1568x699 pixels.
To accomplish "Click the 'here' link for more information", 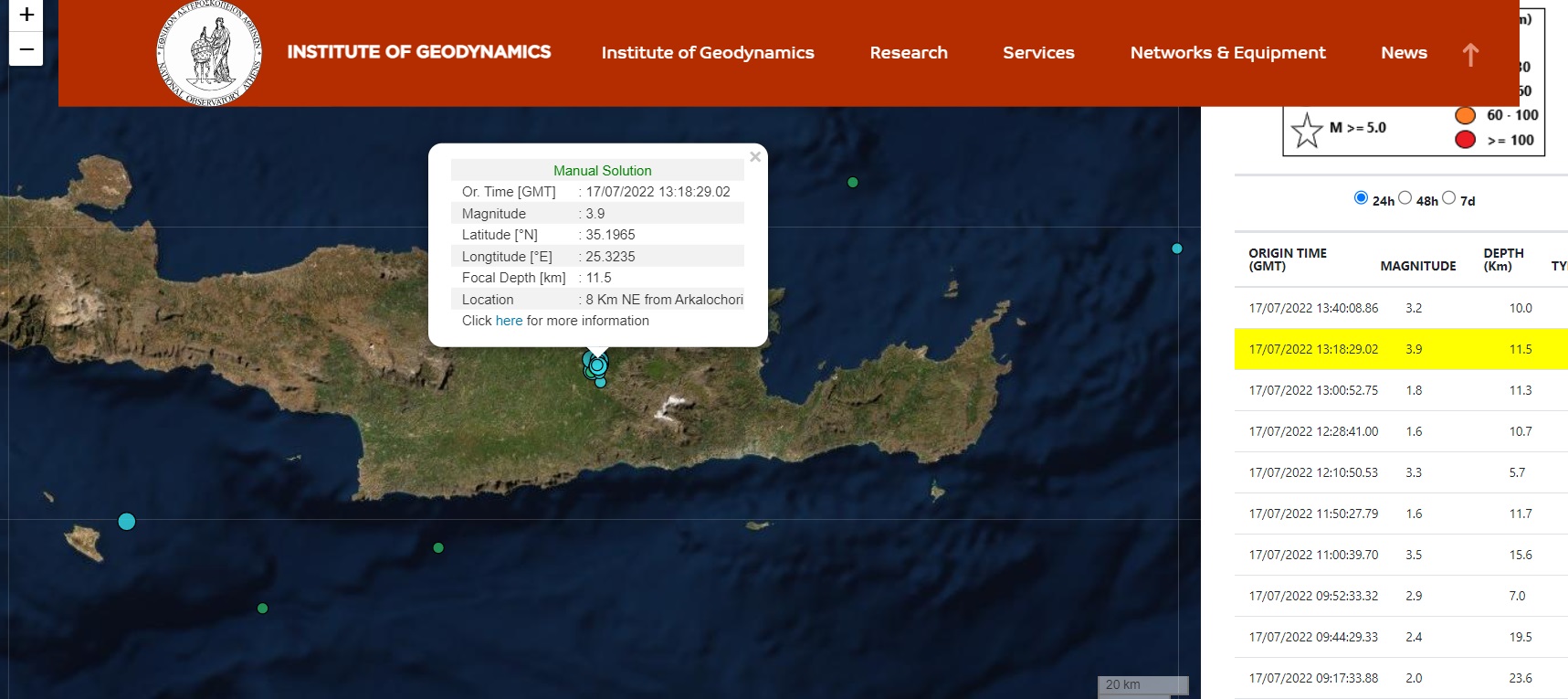I will [509, 321].
